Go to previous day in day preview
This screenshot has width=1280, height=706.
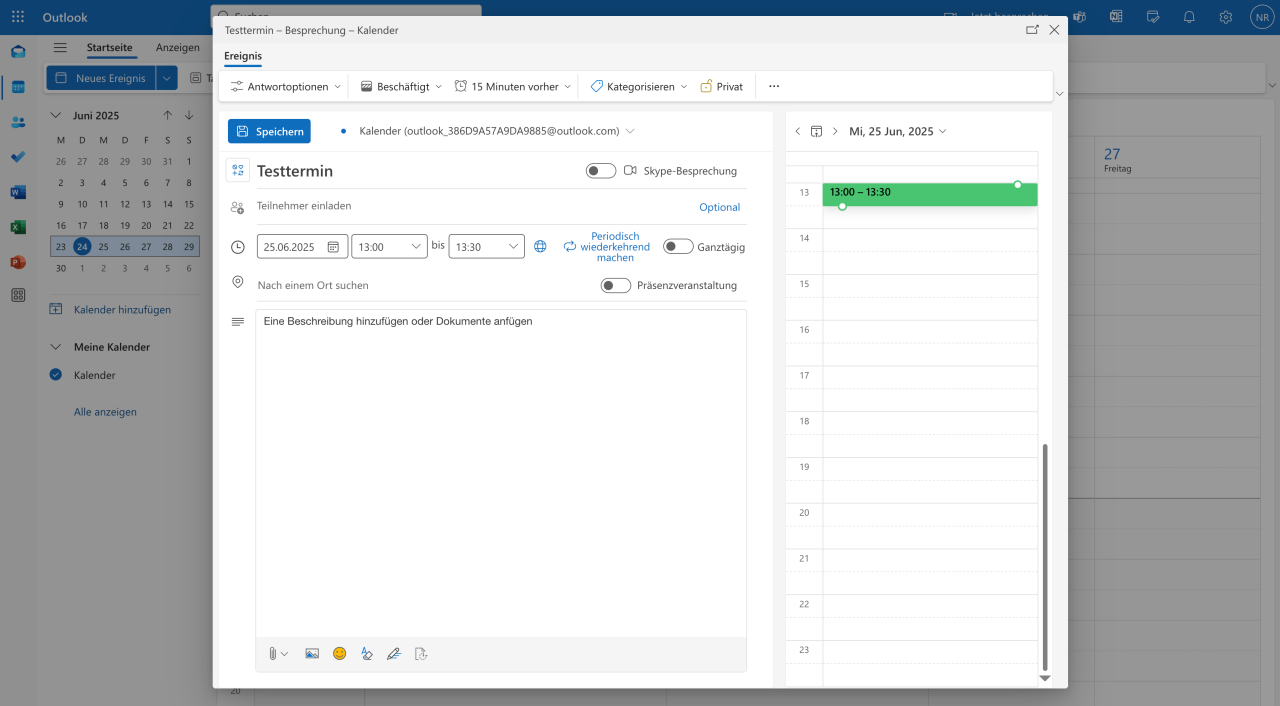click(797, 131)
